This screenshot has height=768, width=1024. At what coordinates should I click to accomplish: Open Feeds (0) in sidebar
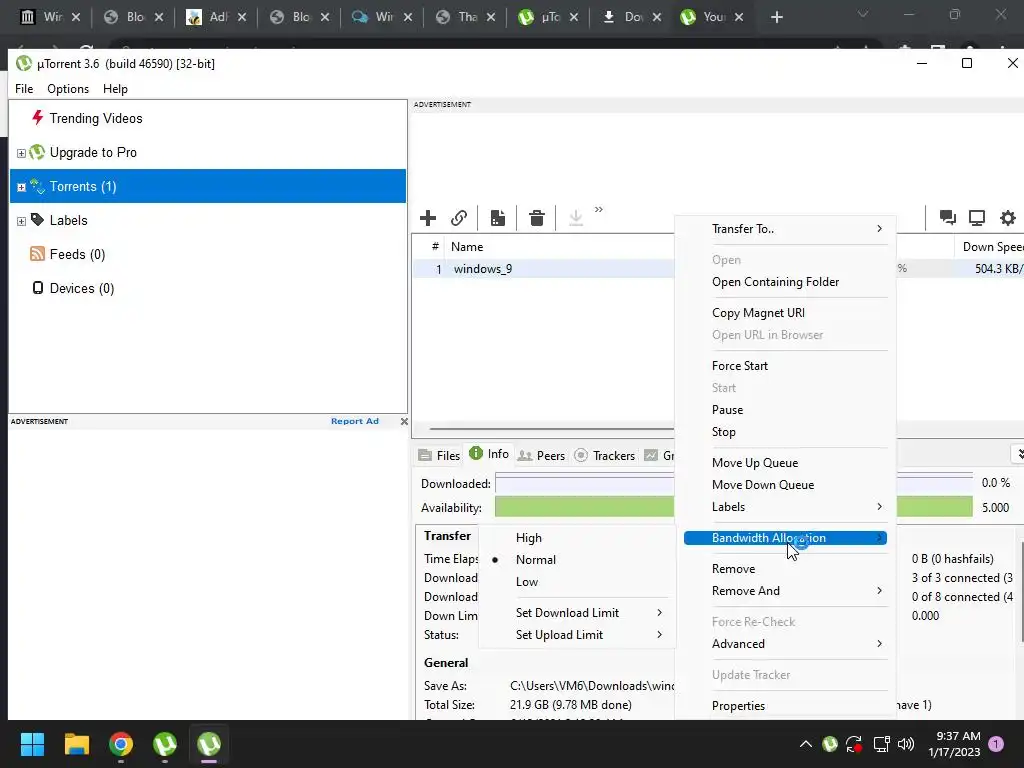point(77,254)
